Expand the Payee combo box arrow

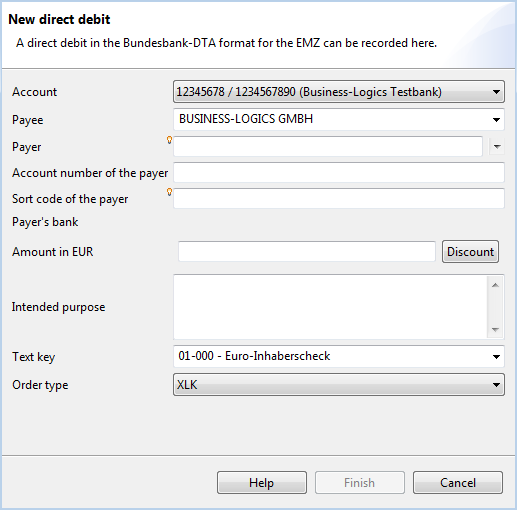click(496, 119)
